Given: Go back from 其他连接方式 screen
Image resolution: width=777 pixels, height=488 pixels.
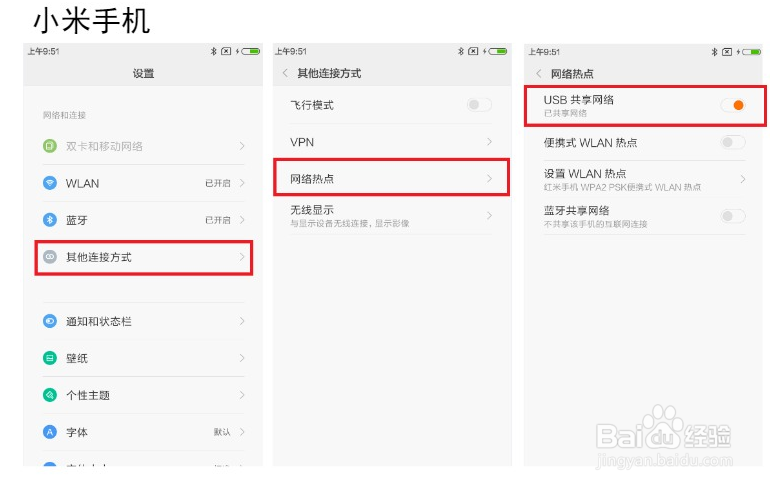Looking at the screenshot, I should pyautogui.click(x=285, y=73).
